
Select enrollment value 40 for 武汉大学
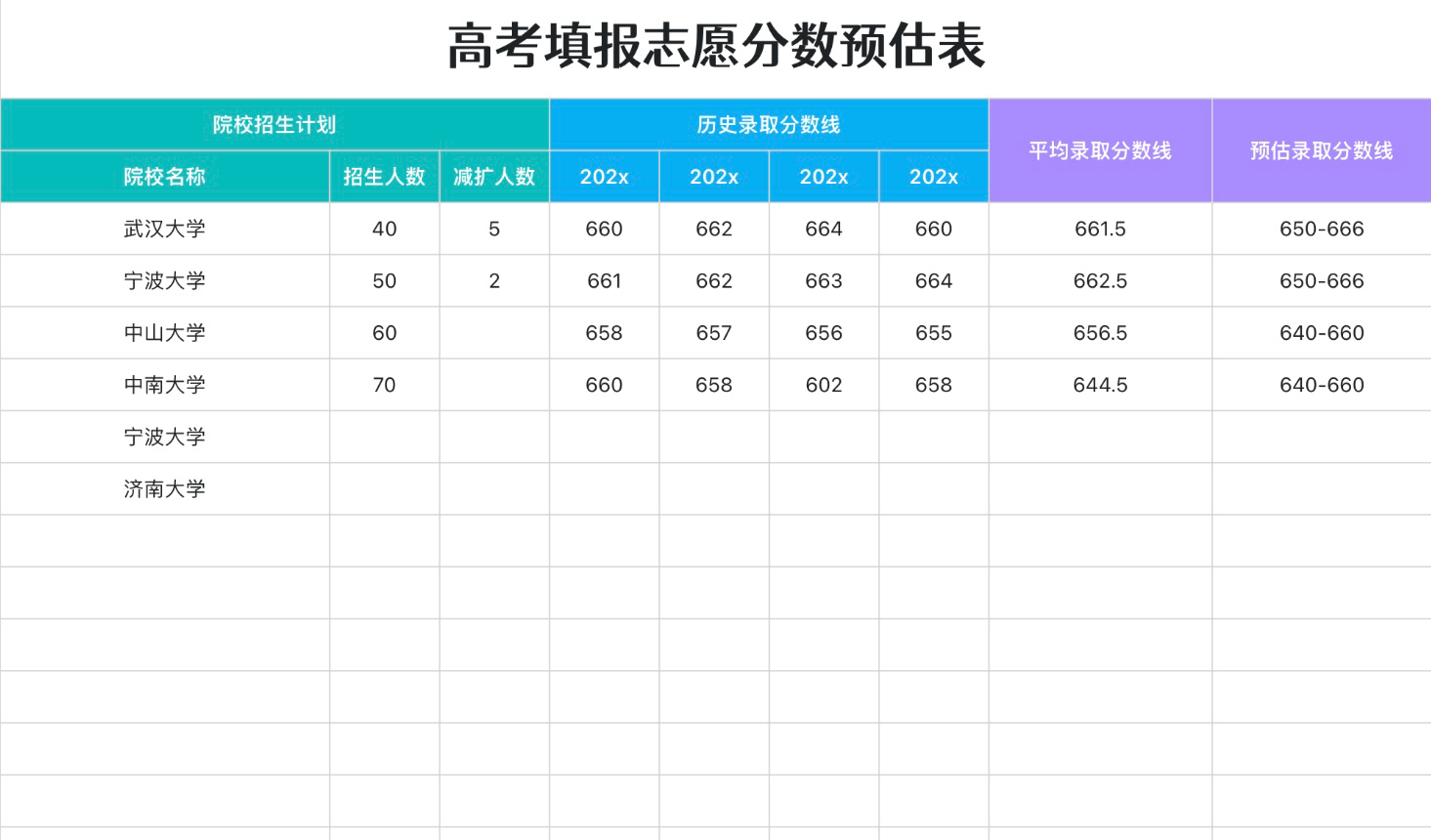[385, 229]
